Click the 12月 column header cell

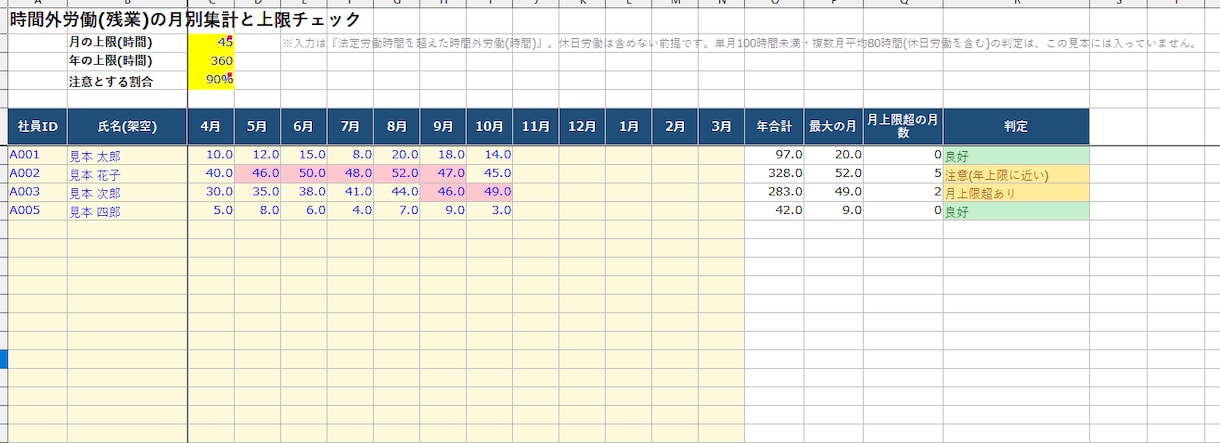coord(582,127)
